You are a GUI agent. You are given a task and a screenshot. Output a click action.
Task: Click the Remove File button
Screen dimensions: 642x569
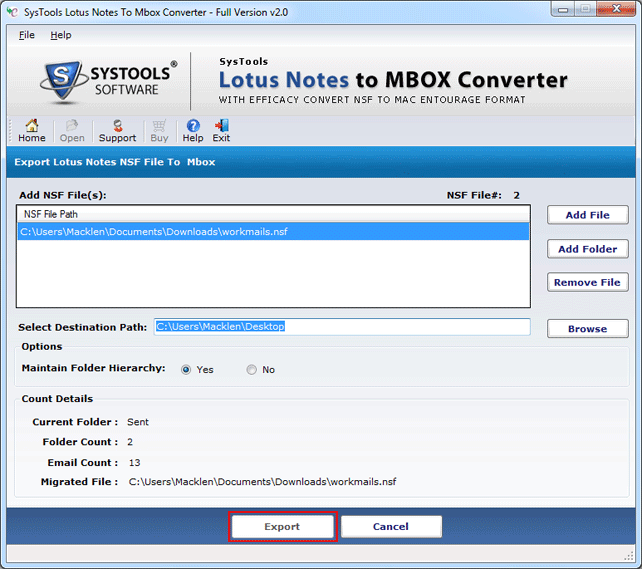pos(588,282)
